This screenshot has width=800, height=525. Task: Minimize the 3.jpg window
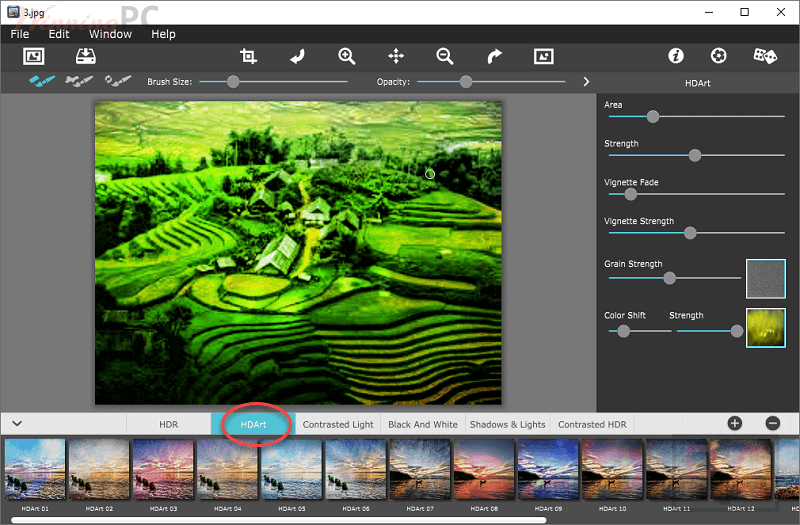pyautogui.click(x=709, y=12)
